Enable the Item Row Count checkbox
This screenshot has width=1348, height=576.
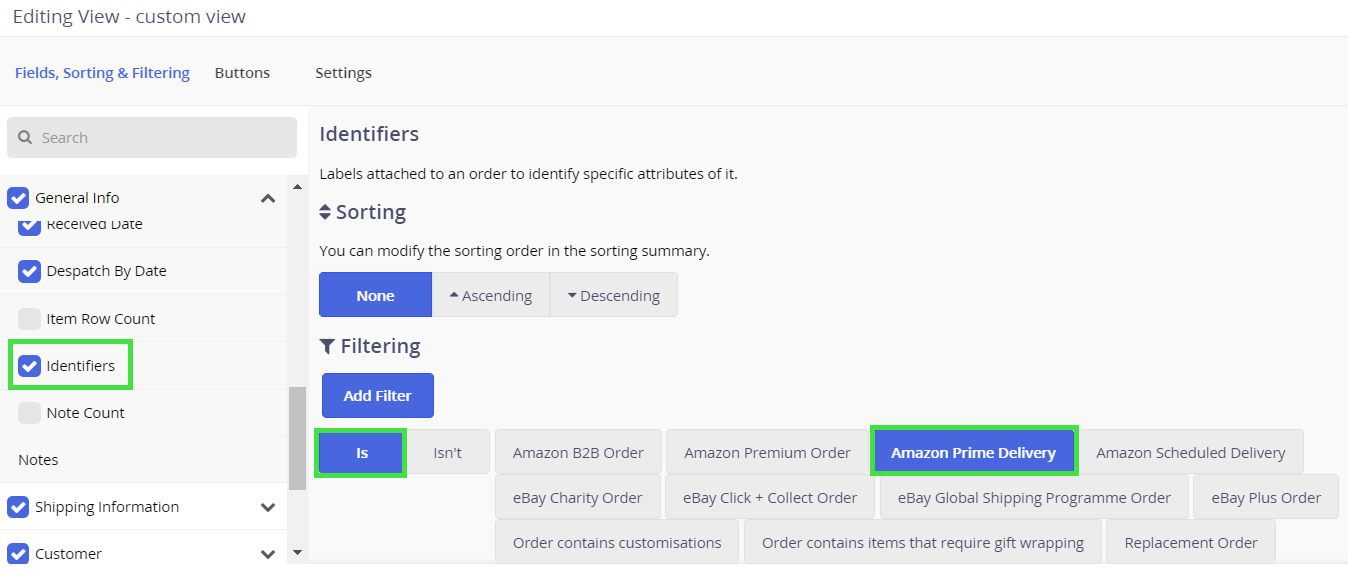coord(30,319)
